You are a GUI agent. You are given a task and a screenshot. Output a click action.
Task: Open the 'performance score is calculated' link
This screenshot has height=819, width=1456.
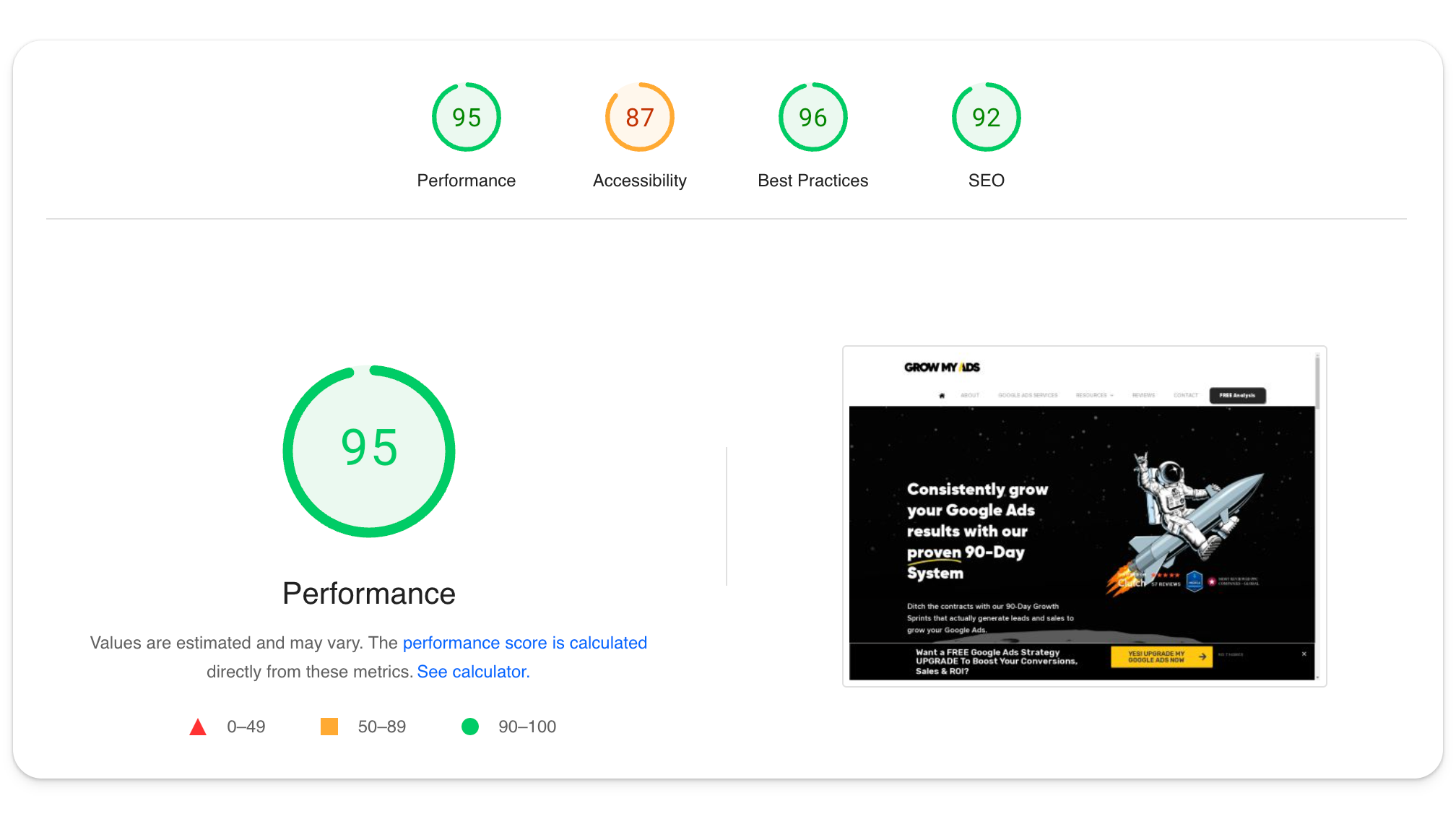(x=524, y=643)
